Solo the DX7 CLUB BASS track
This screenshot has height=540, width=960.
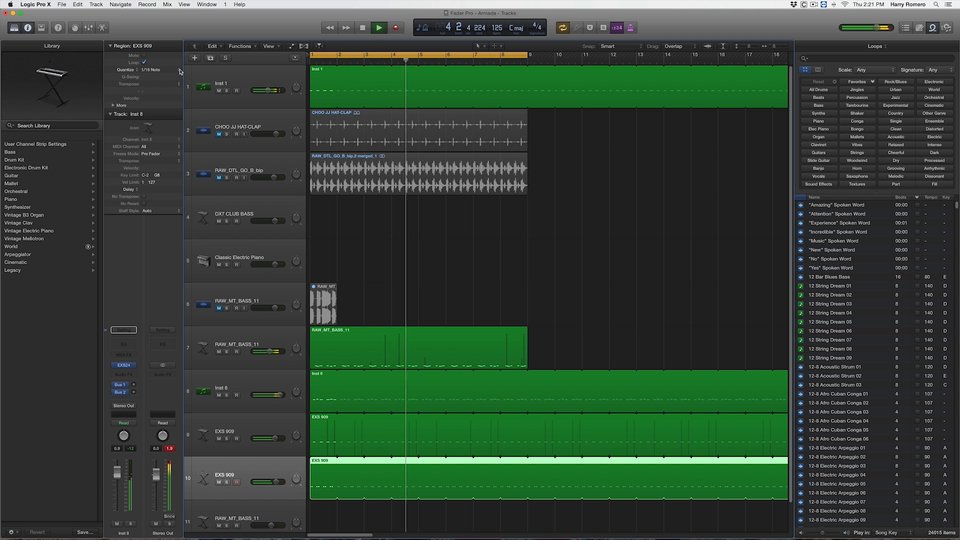click(227, 221)
